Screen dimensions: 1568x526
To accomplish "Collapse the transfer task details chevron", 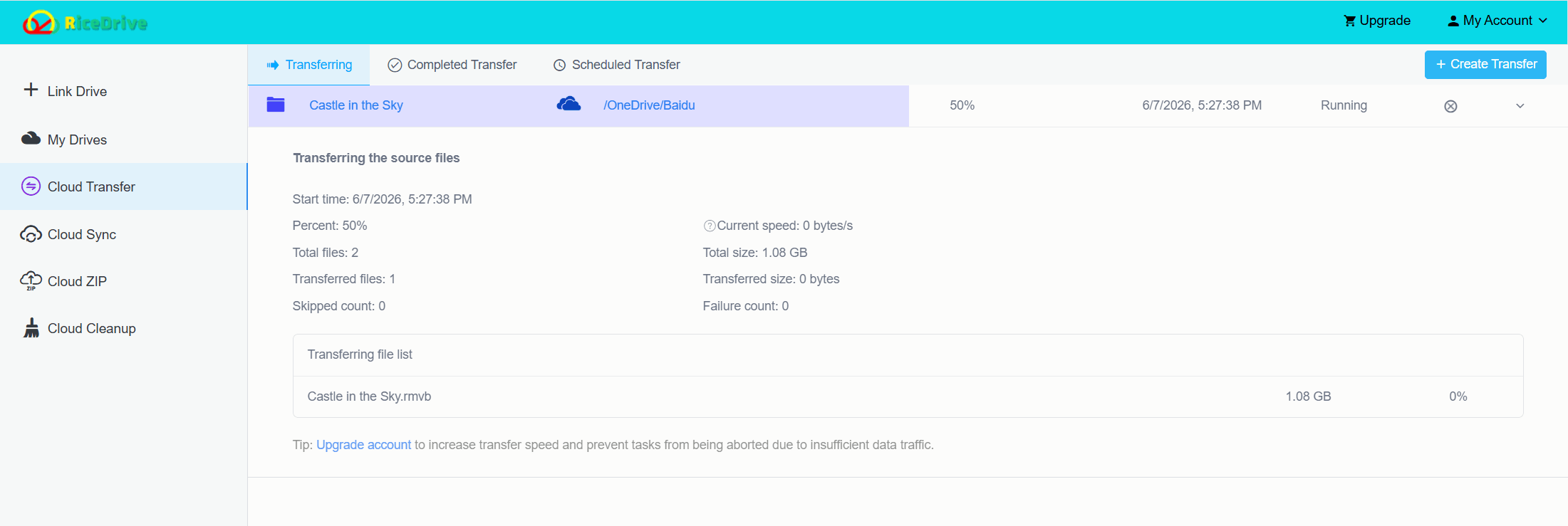I will pyautogui.click(x=1520, y=106).
